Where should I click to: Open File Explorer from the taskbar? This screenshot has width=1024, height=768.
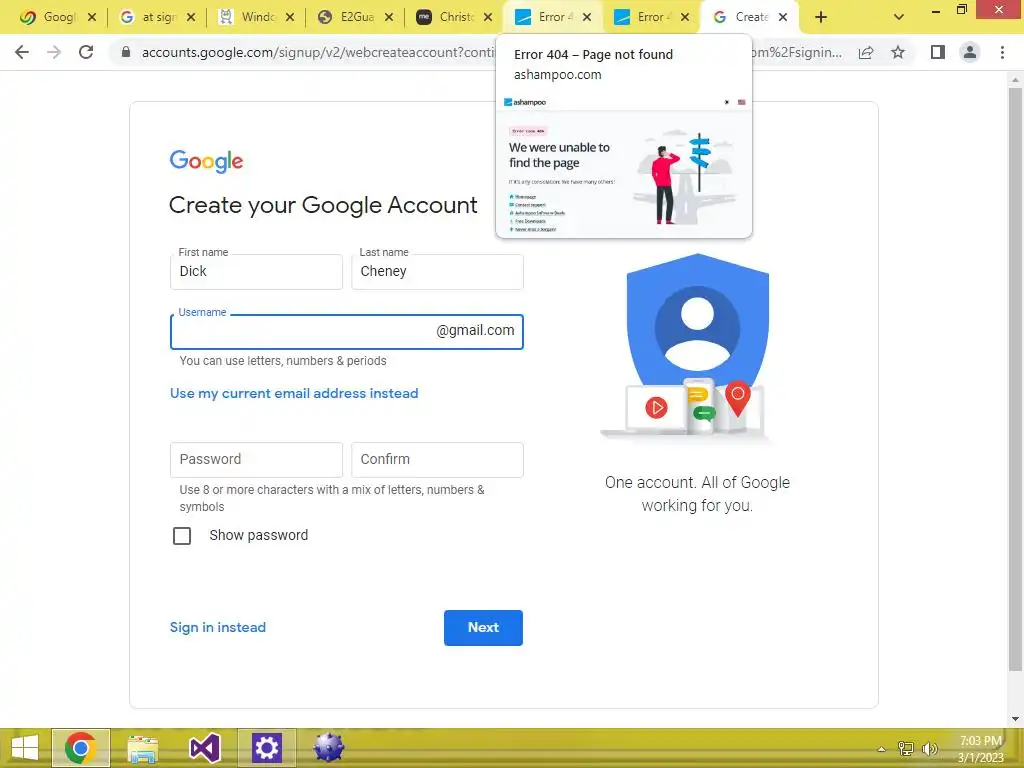142,748
